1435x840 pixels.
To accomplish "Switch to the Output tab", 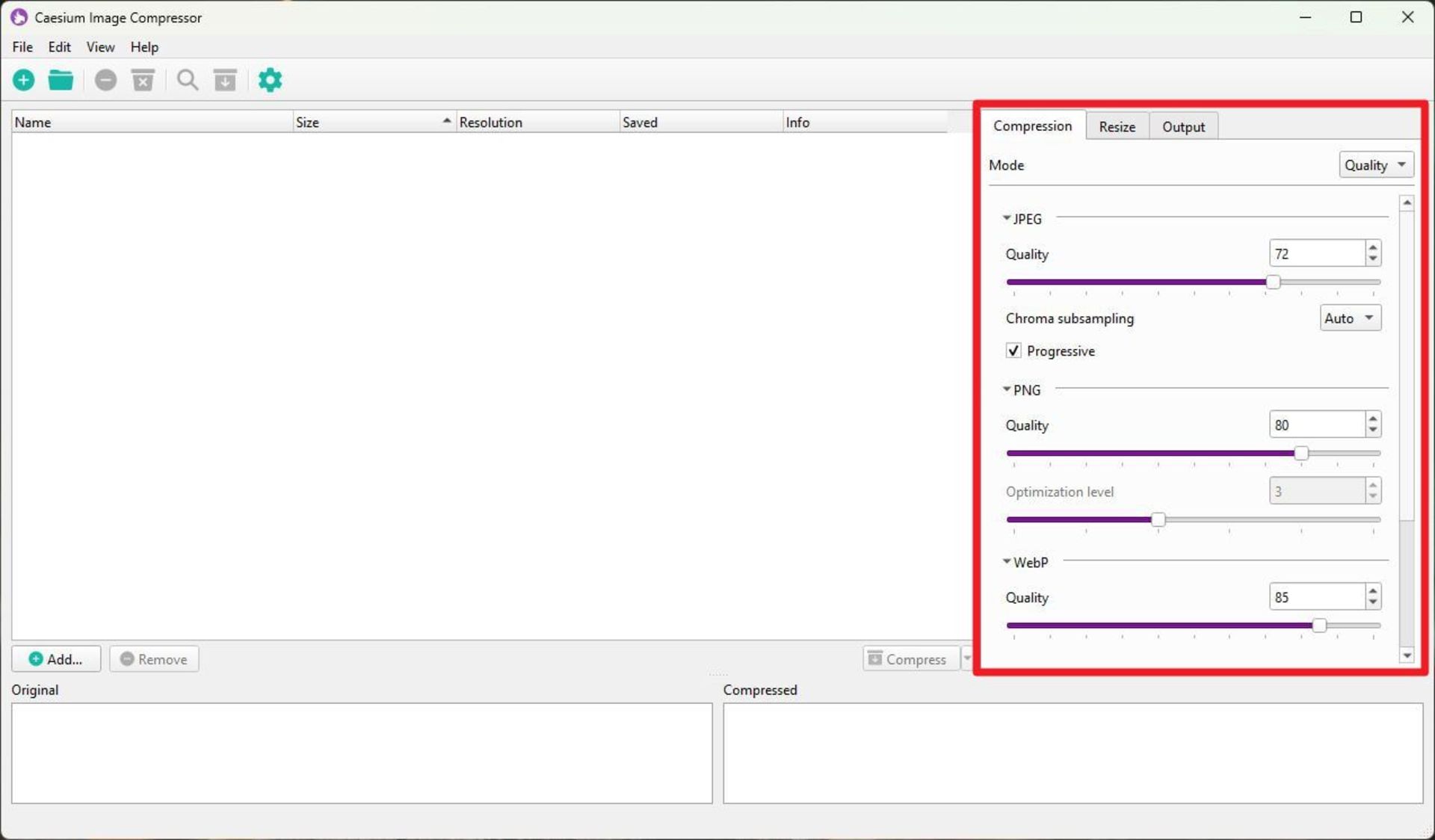I will tap(1183, 127).
